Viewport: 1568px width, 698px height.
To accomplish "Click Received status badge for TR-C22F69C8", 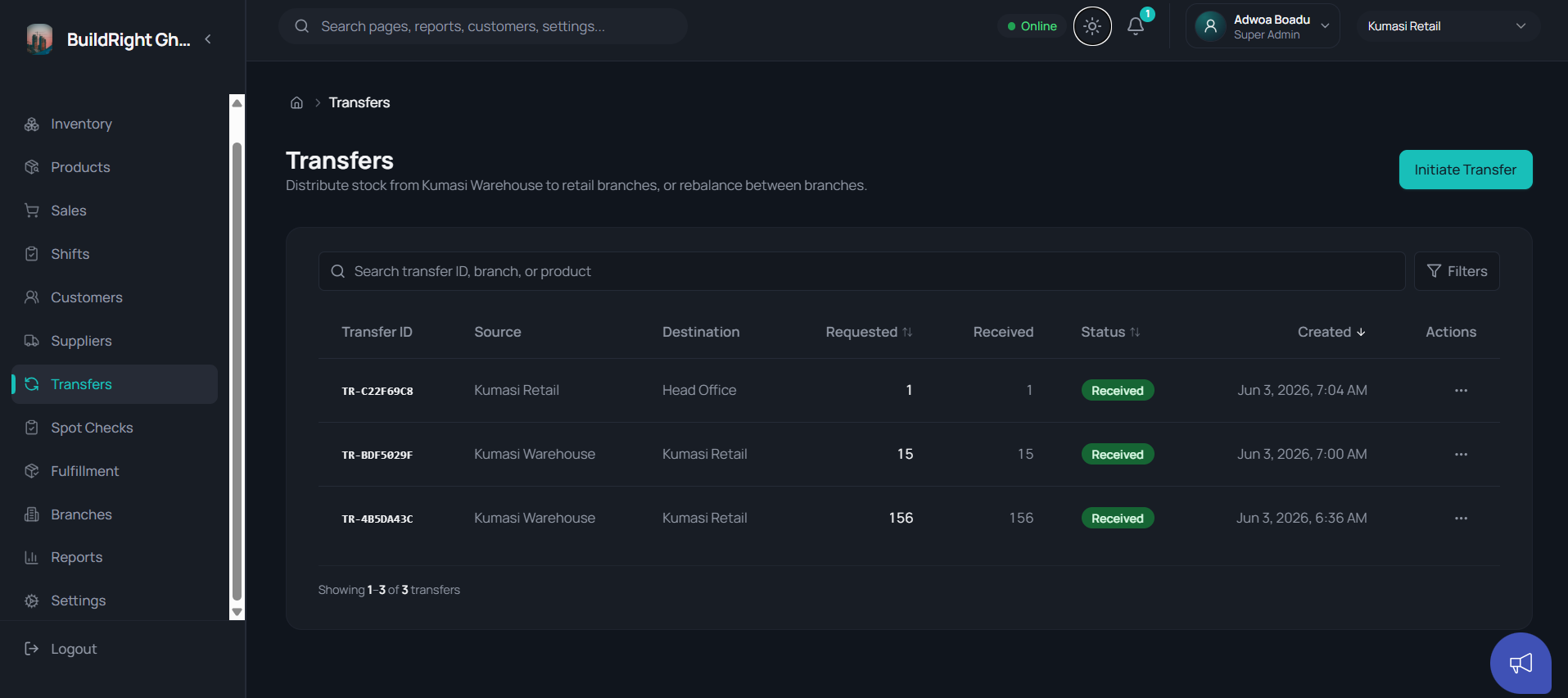I will tap(1118, 391).
